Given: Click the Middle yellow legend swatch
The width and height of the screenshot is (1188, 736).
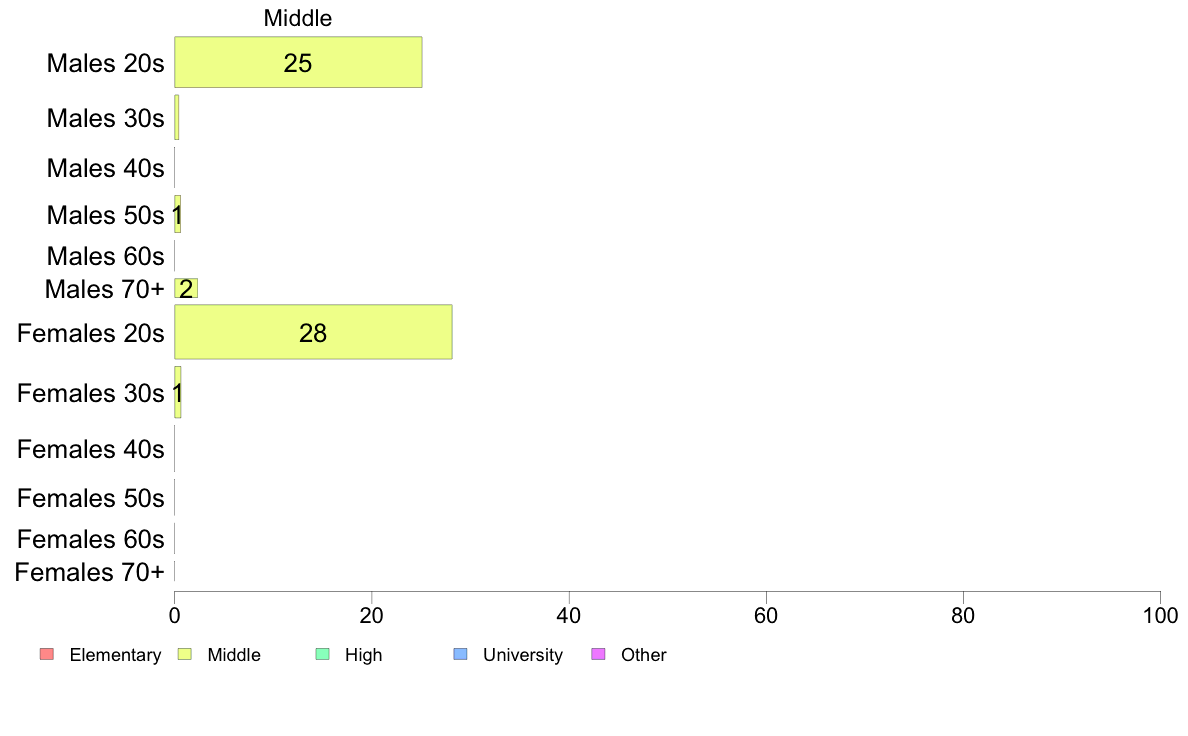Looking at the screenshot, I should tap(184, 654).
